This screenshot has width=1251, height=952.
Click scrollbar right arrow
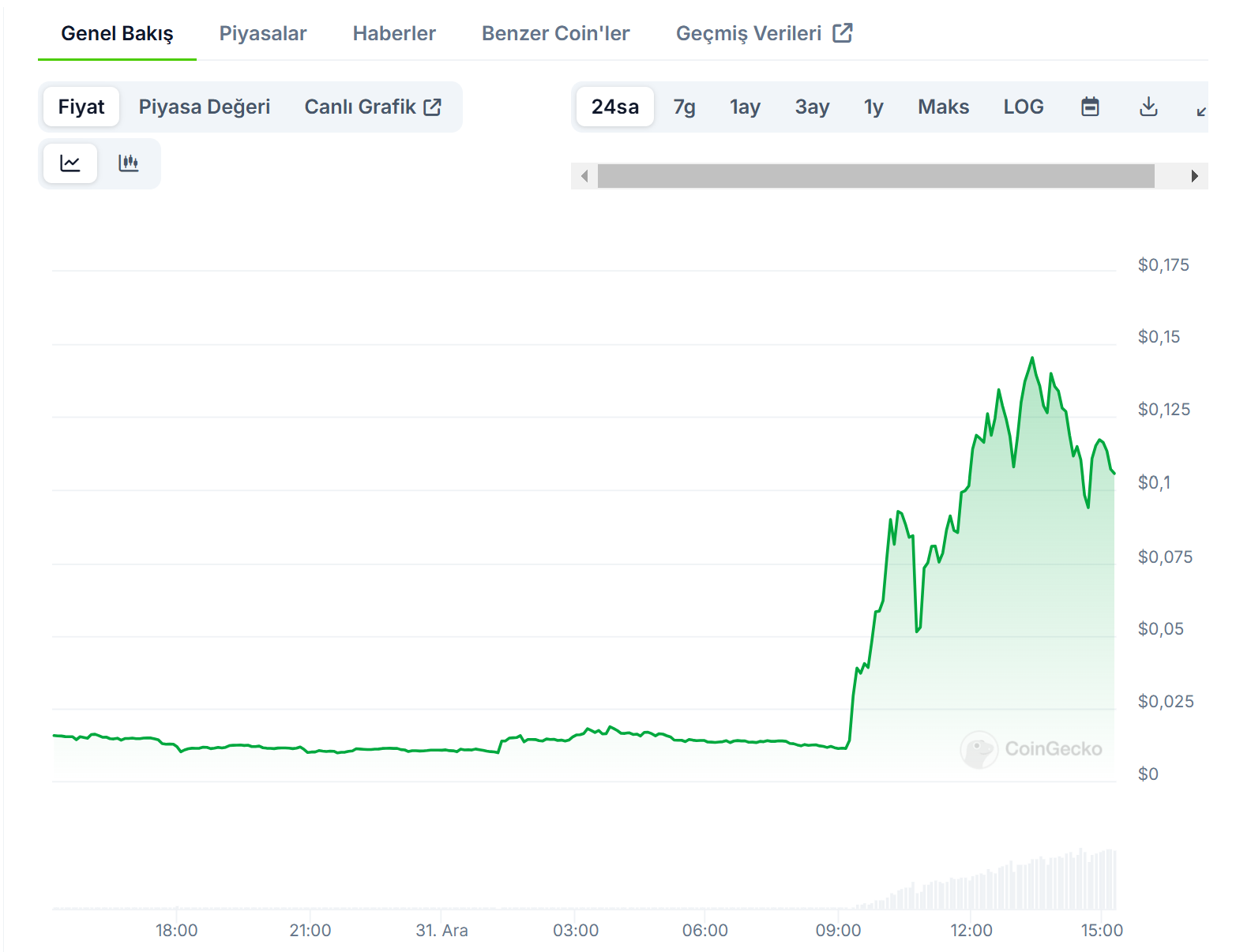1194,176
